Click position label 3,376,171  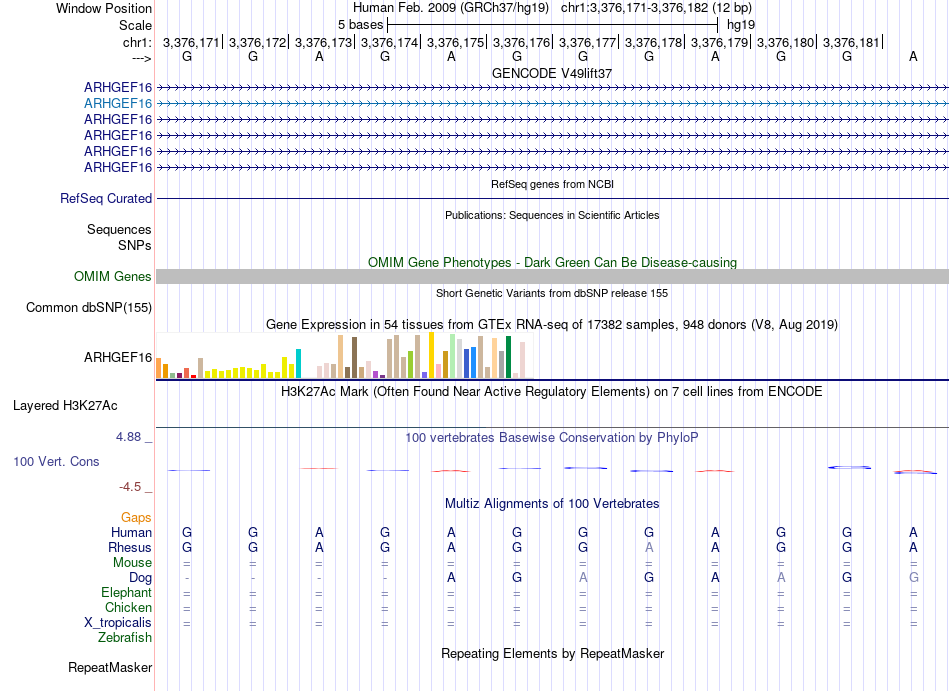point(191,42)
